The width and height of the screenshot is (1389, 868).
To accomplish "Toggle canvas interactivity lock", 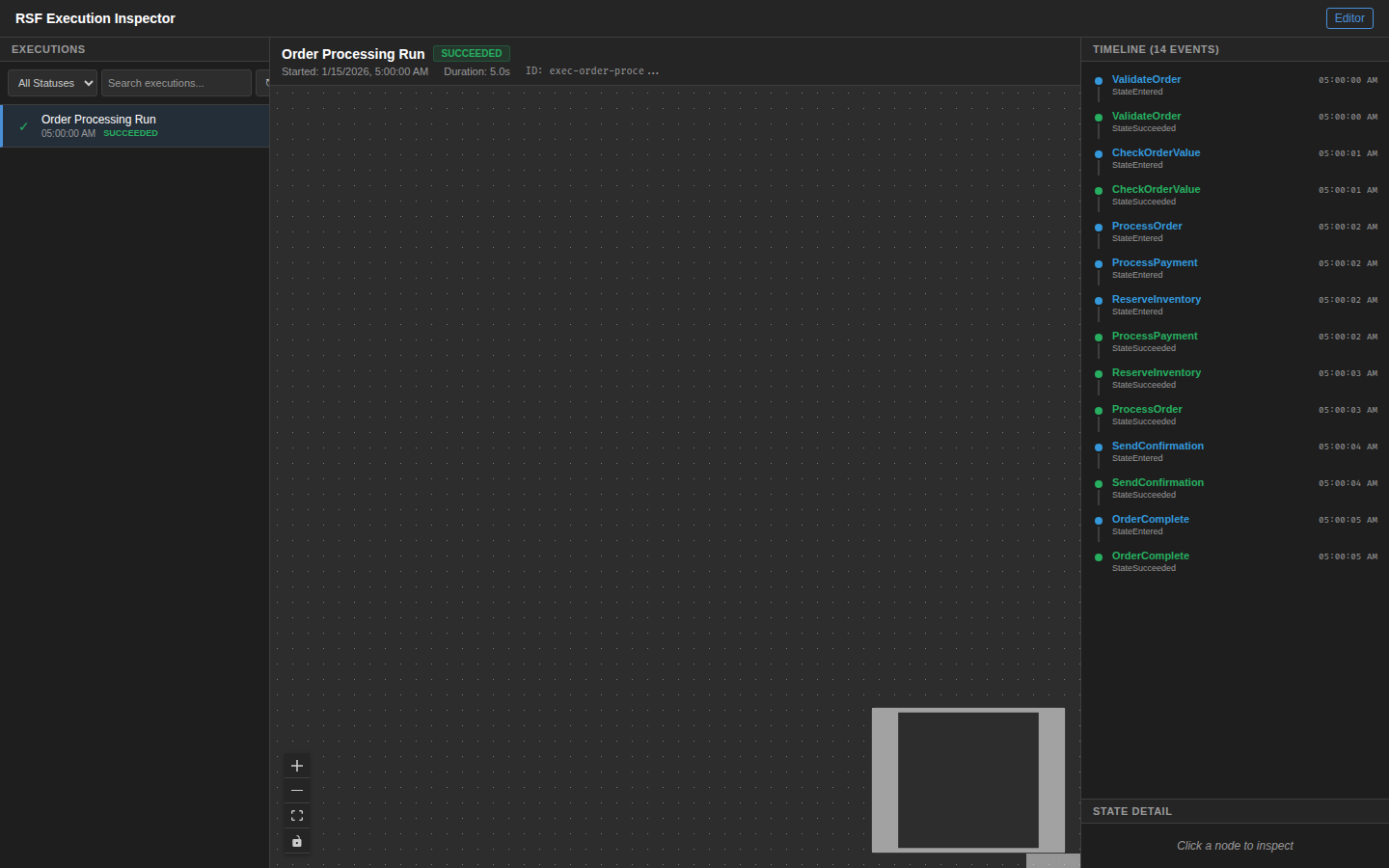I will 297,841.
